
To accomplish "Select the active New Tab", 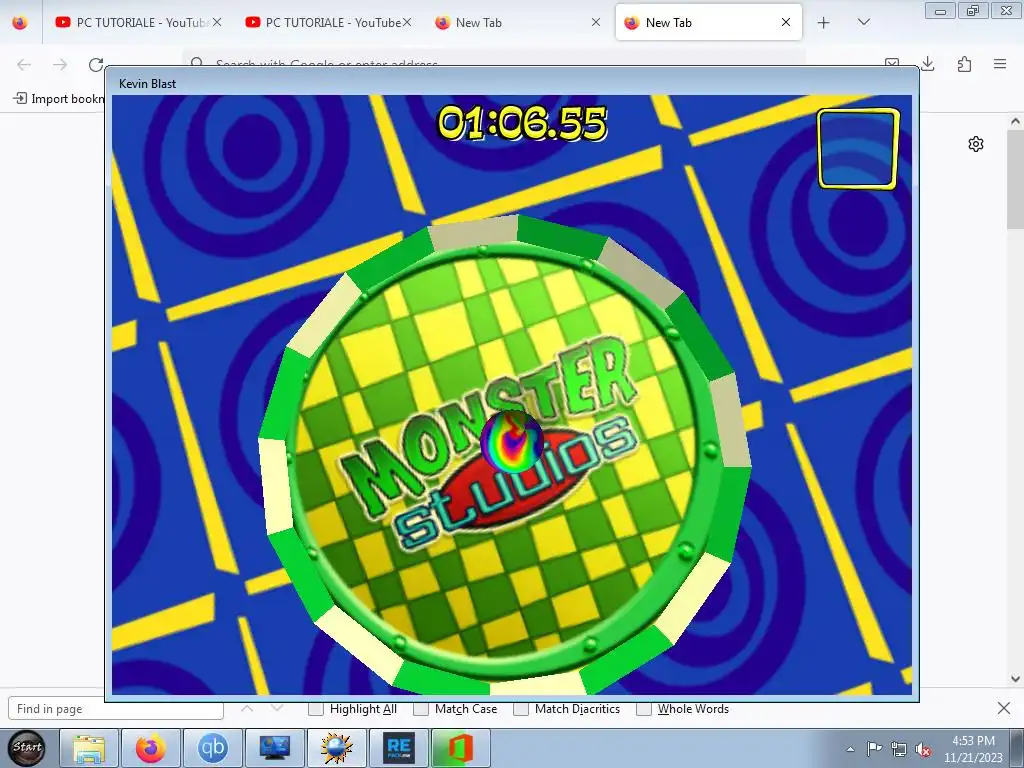I will [x=709, y=23].
